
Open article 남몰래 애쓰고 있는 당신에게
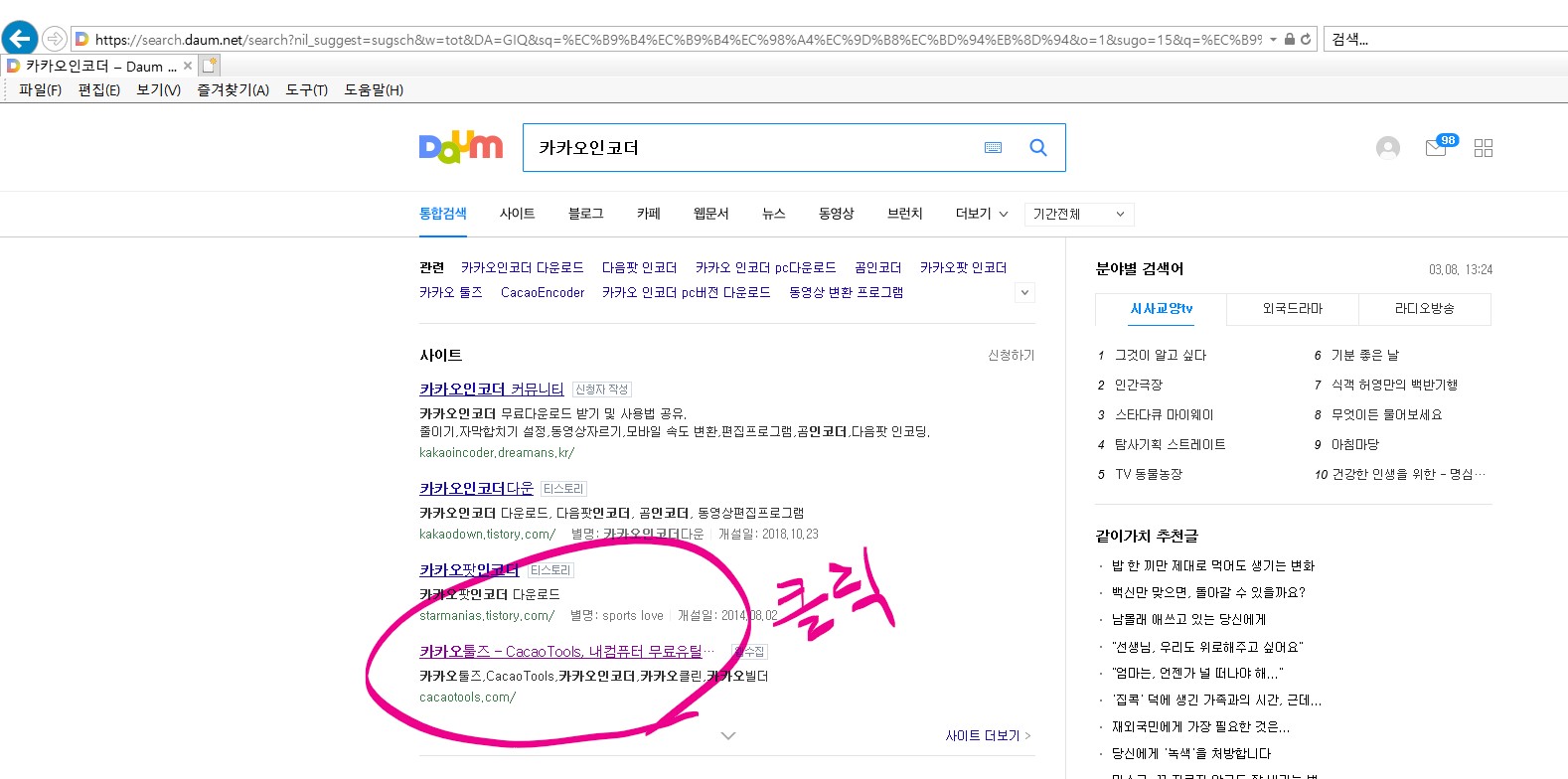(x=1188, y=619)
